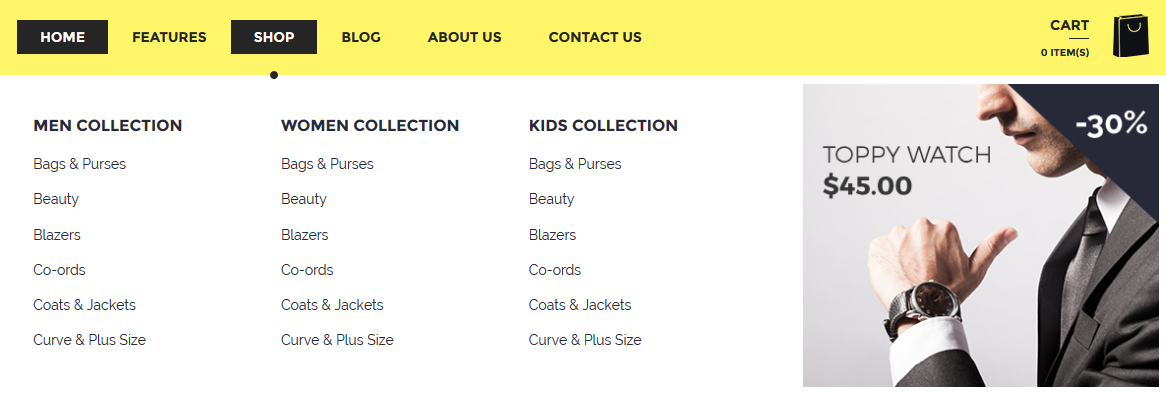
Task: Open Coats & Jackets under Women Collection
Action: tap(332, 305)
